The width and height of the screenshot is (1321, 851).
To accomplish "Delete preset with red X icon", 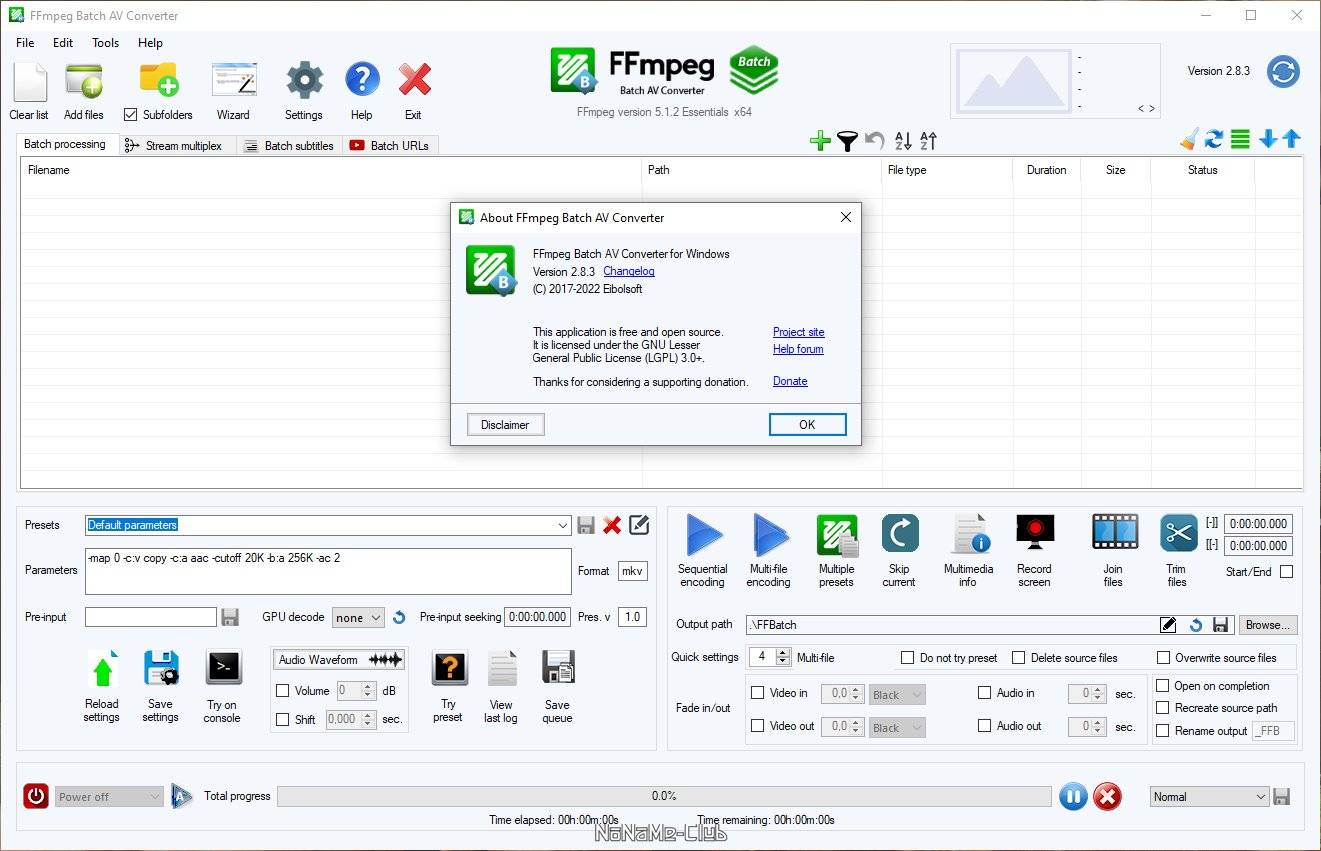I will (x=612, y=525).
